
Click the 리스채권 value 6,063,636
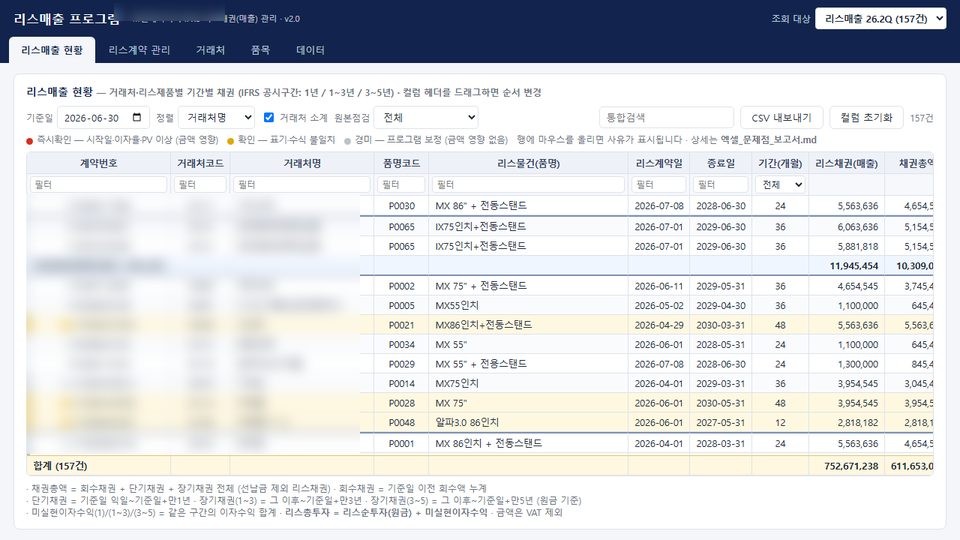pyautogui.click(x=858, y=227)
